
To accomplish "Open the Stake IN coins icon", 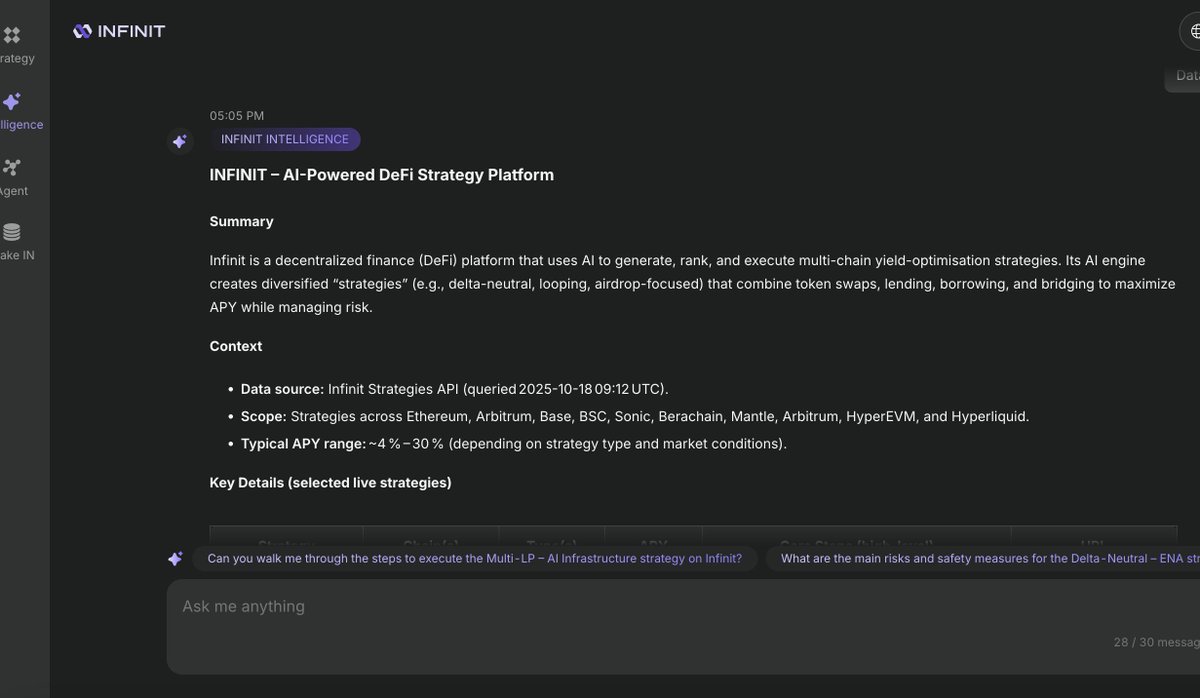I will coord(11,232).
